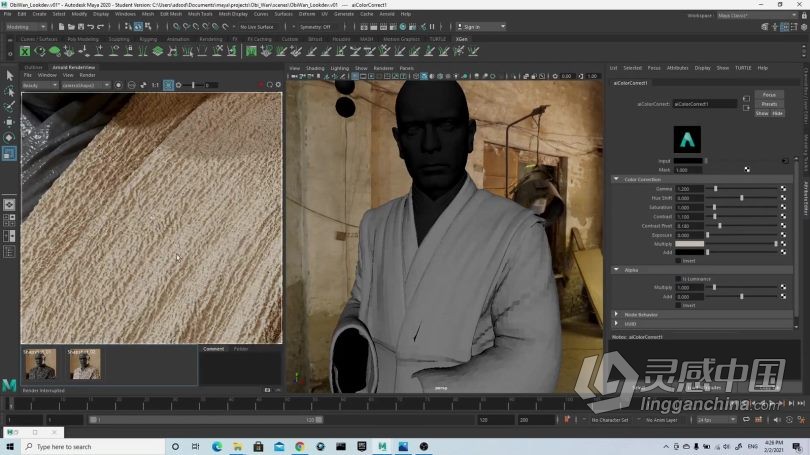Open the Render menu in Arnold RenderView
810x455 pixels.
pos(87,75)
